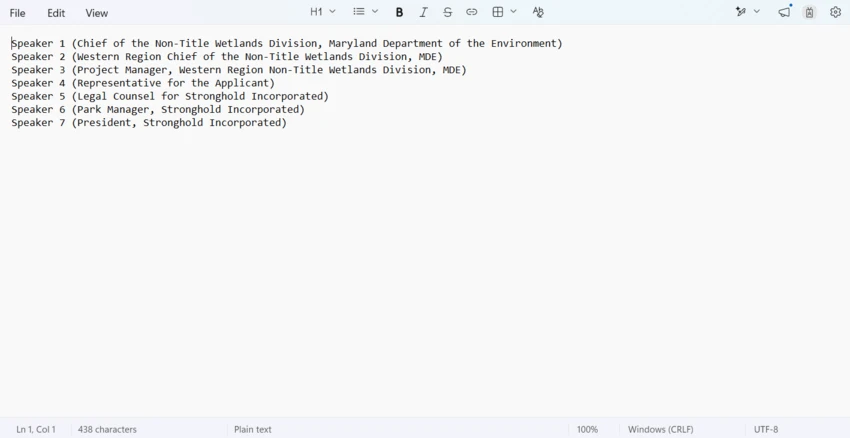Click the Plain text status entry
Screen dimensions: 850x438
253,429
